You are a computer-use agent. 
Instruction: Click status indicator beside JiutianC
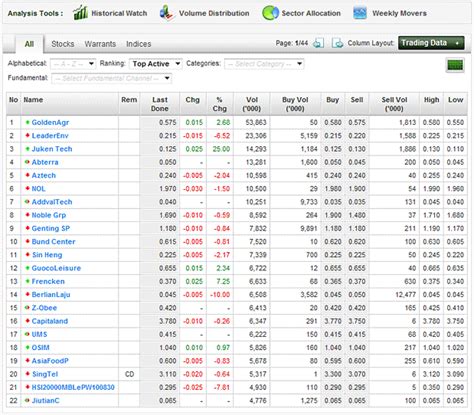(27, 400)
